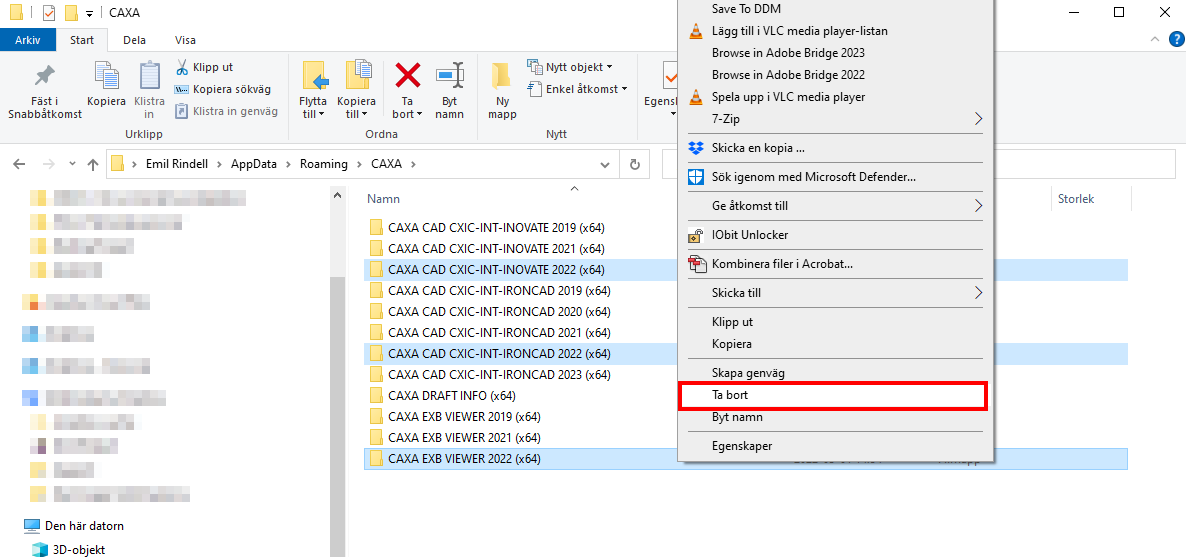Screen dimensions: 1186x557
Task: Select folder CAXA CAD CXIC-INT-IRONCAD 2023 (x64)
Action: point(499,375)
